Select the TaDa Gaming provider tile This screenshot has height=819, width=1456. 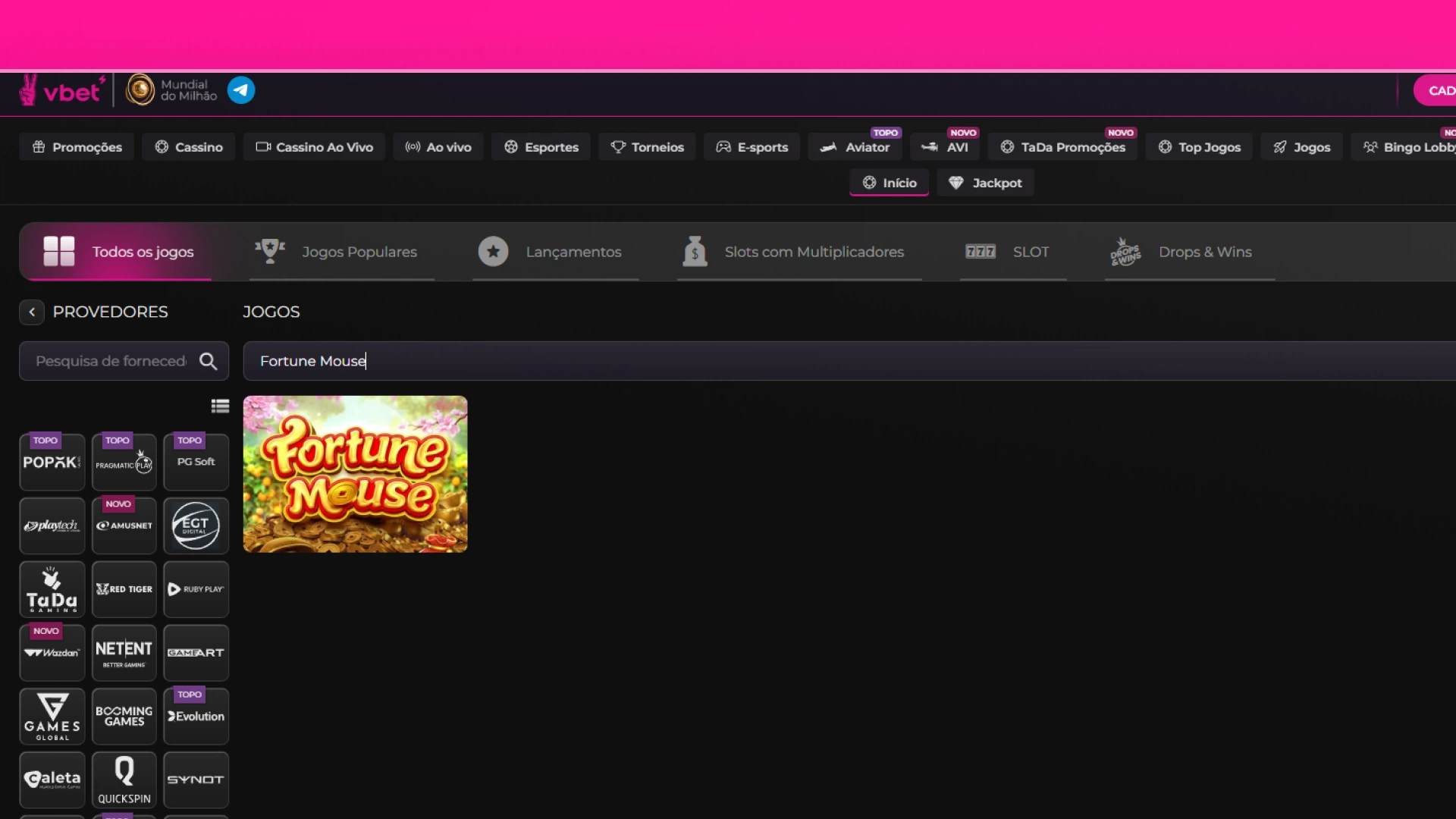(52, 589)
